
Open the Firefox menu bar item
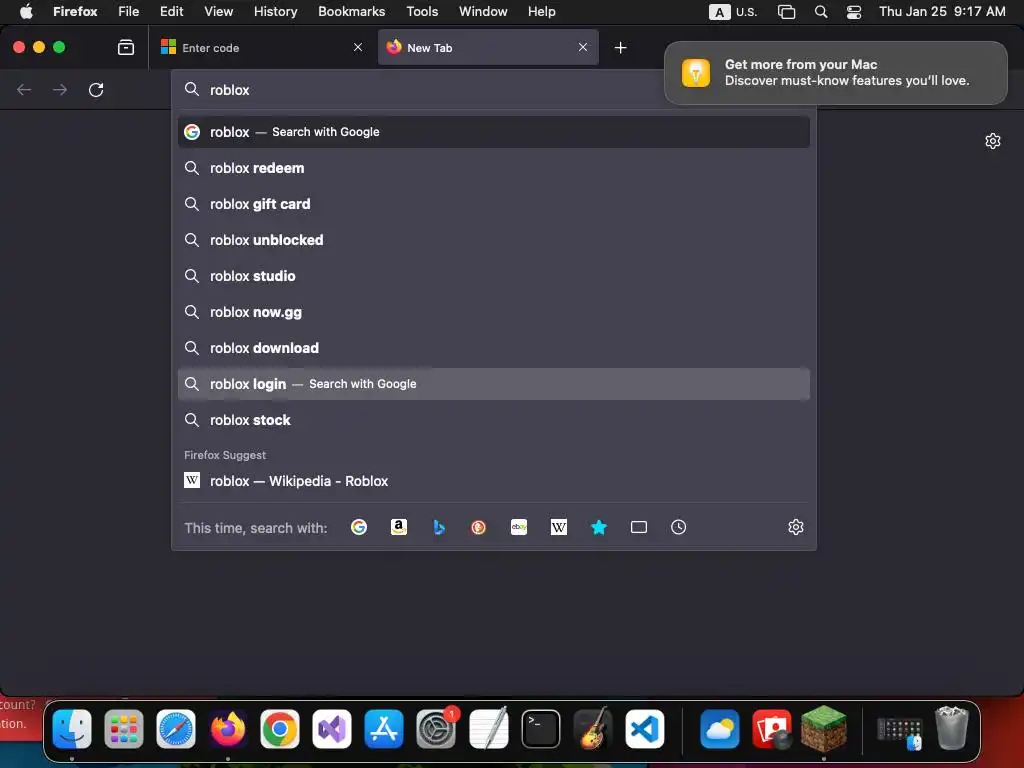pos(75,11)
